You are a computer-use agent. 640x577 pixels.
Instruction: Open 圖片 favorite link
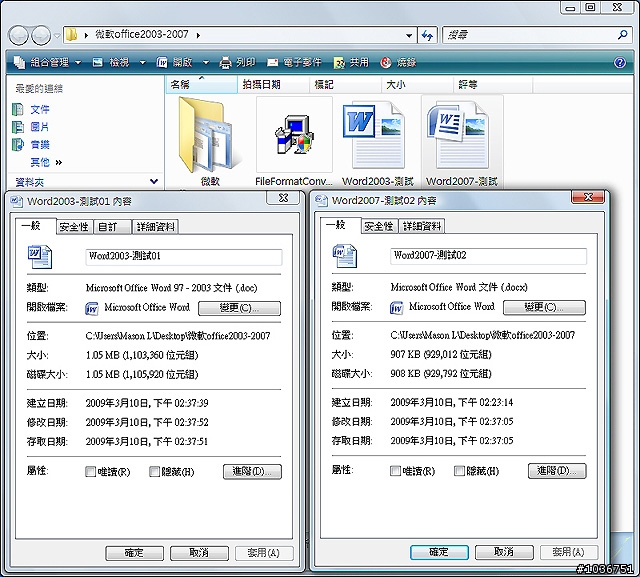click(40, 127)
